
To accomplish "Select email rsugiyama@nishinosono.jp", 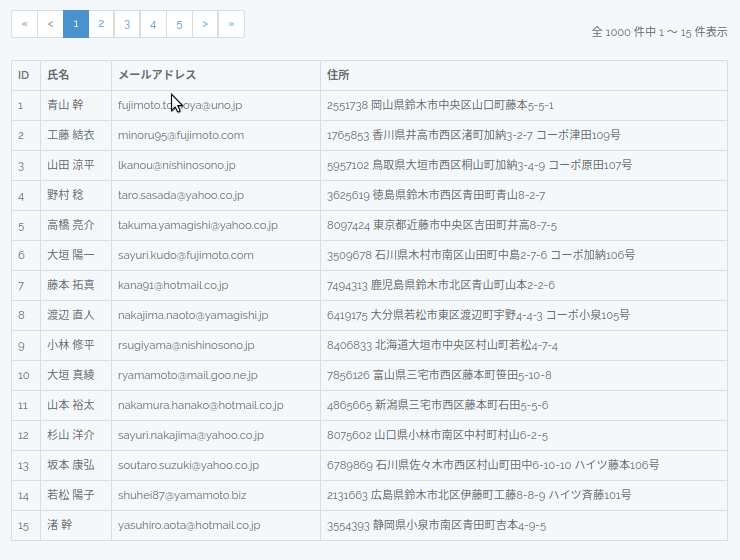I will pos(186,345).
